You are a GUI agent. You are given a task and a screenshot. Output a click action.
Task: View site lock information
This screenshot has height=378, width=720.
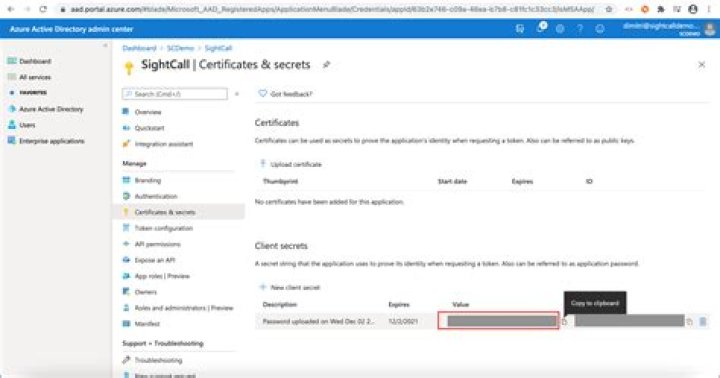tap(63, 9)
